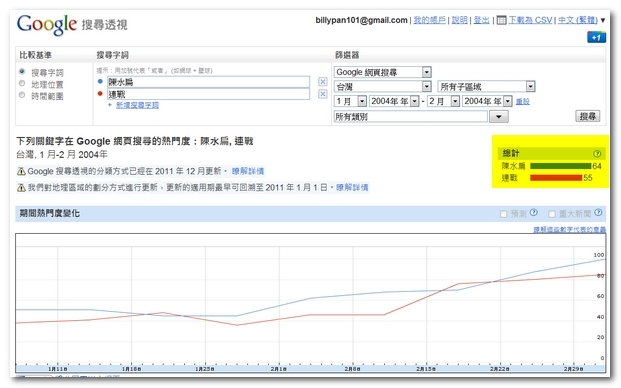The width and height of the screenshot is (621, 388).
Task: Open 瞭解詳情 link for 地理區域 notice
Action: point(352,187)
